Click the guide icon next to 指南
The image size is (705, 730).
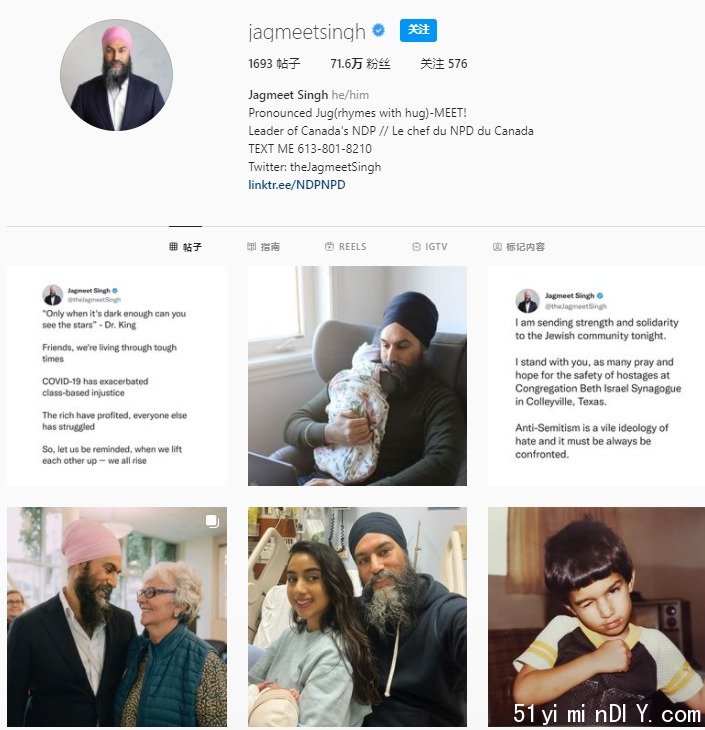click(251, 246)
